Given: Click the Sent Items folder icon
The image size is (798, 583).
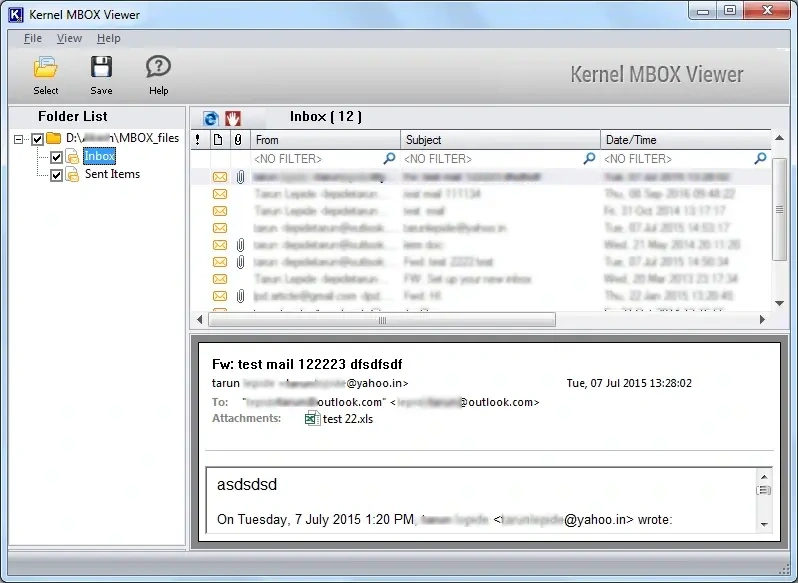Looking at the screenshot, I should tap(73, 174).
